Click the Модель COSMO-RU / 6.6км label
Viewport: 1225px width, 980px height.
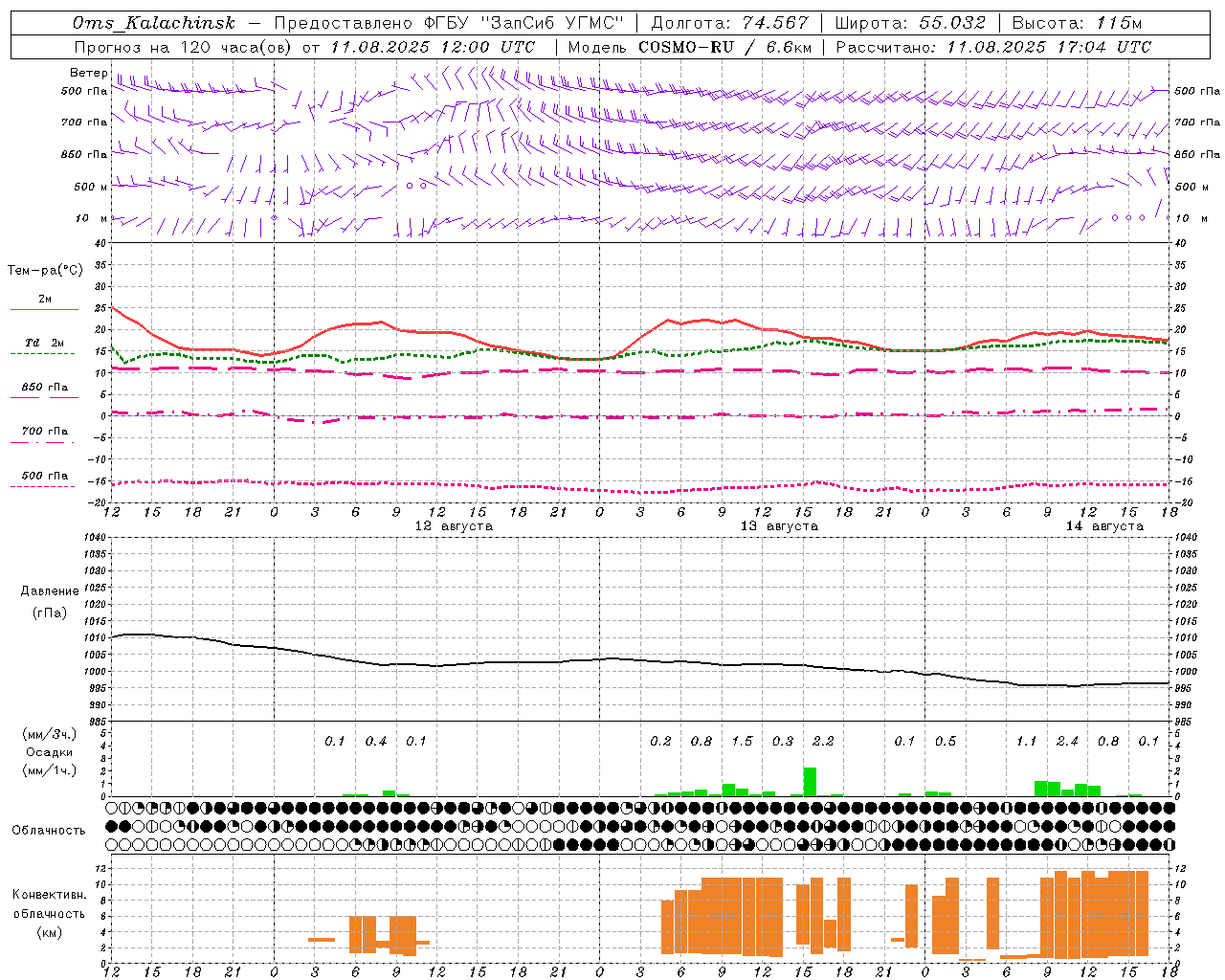[x=690, y=47]
